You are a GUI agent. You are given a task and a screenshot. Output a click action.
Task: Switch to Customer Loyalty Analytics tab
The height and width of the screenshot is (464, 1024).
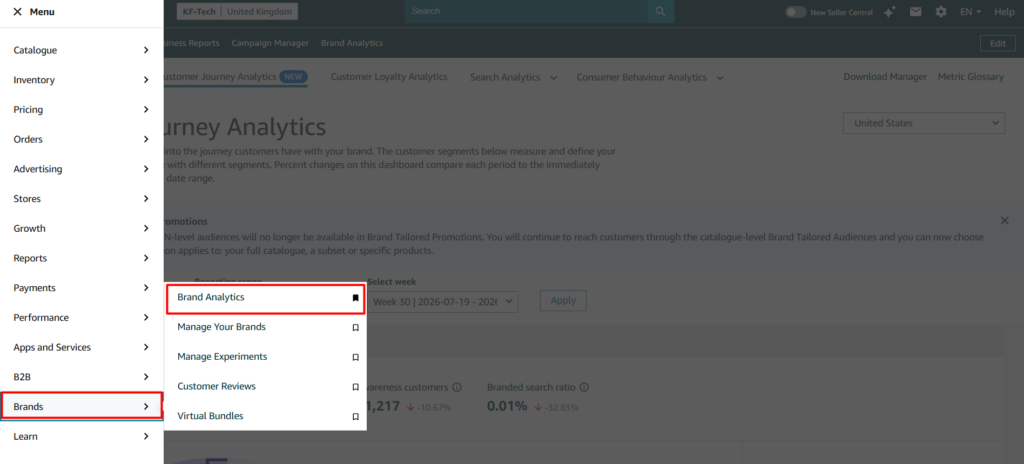(389, 77)
